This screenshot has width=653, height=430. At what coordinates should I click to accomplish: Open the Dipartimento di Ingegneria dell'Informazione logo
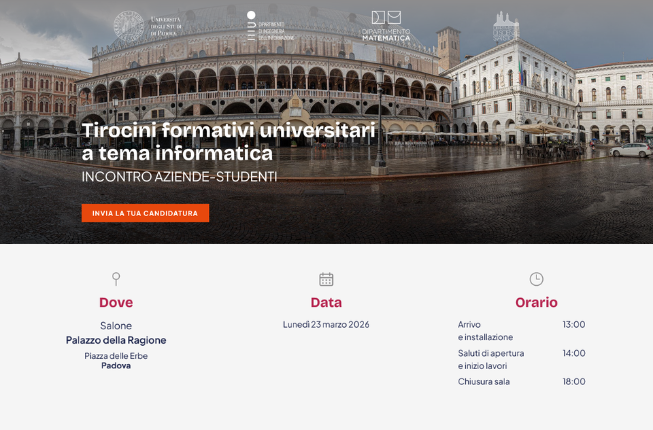pyautogui.click(x=270, y=26)
